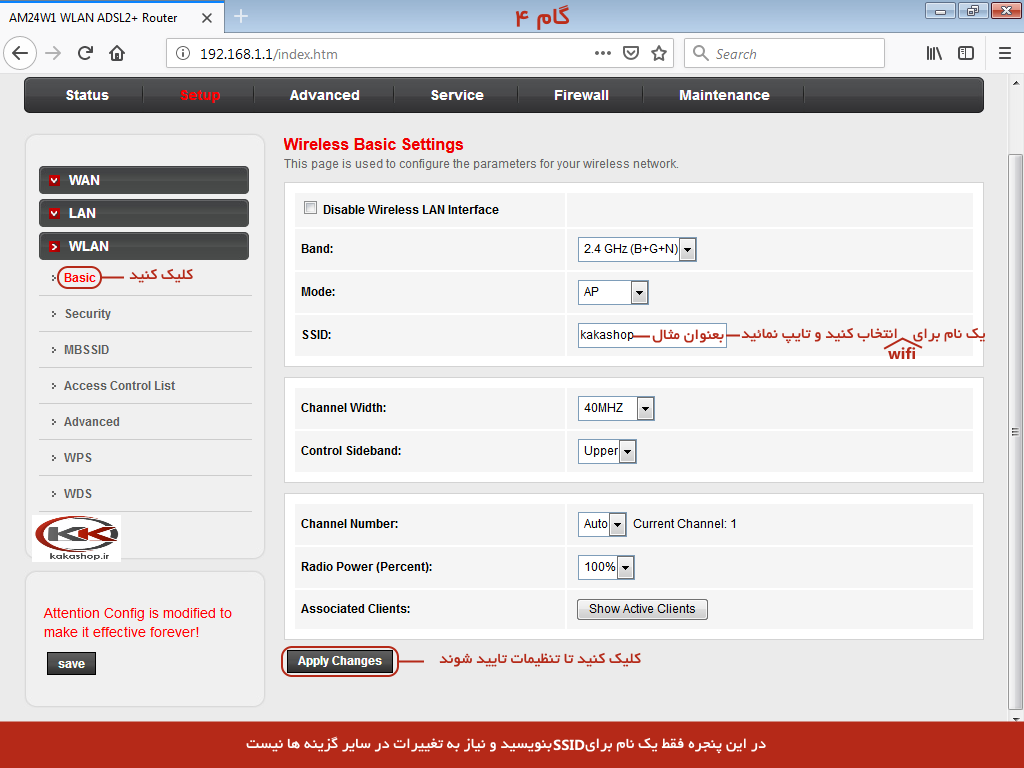Screen dimensions: 1024x768
Task: Open the Firewall tab
Action: (581, 95)
